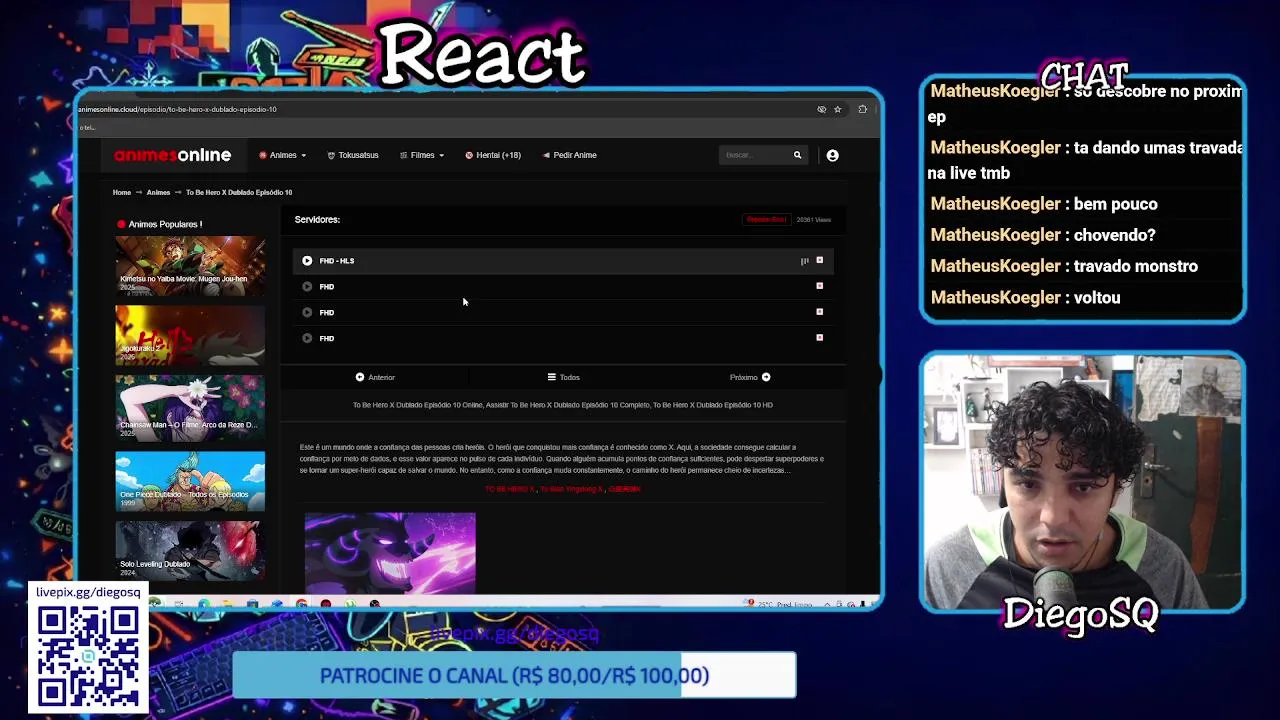
Task: Open Solo Leveling Dublado thumbnail
Action: (190, 551)
